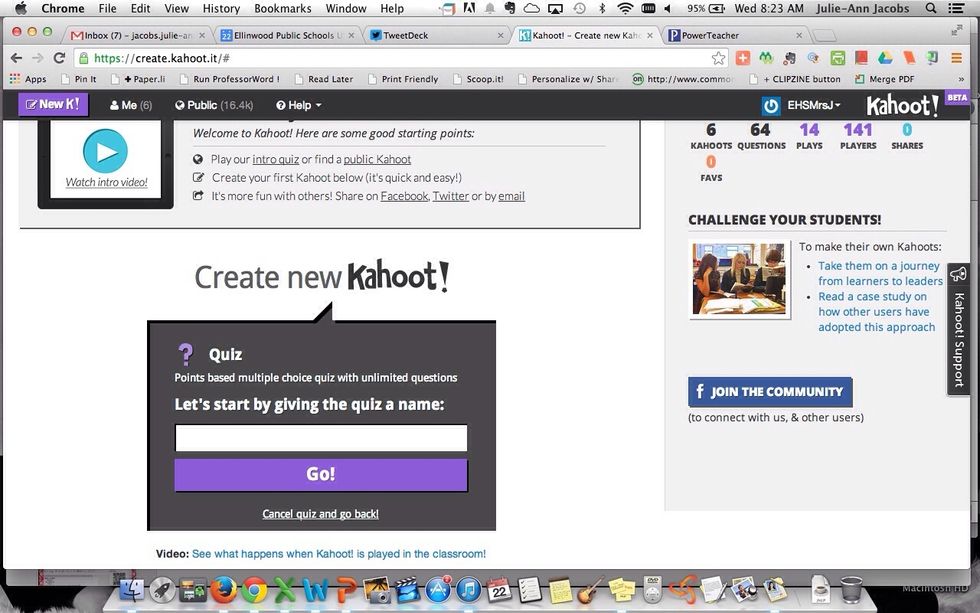Click the Print Friendly bookmark

pyautogui.click(x=404, y=79)
